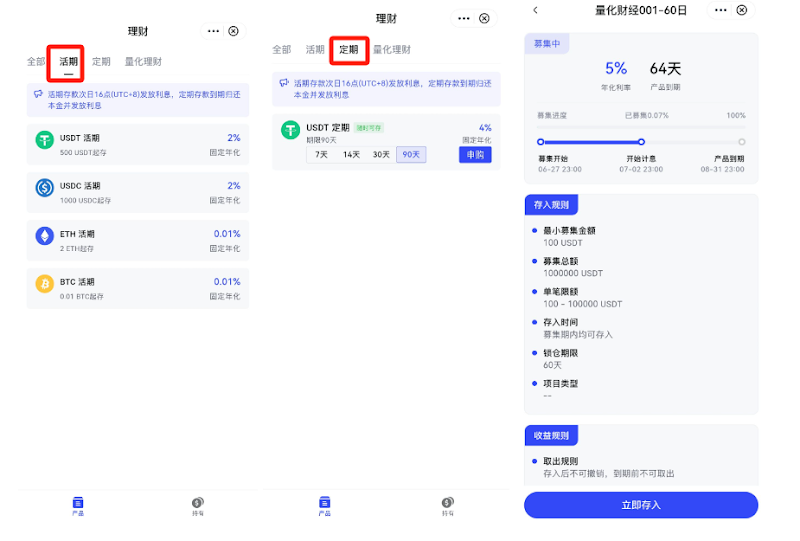Tap the USDC 活期 coin icon
The width and height of the screenshot is (800, 541).
[x=45, y=188]
